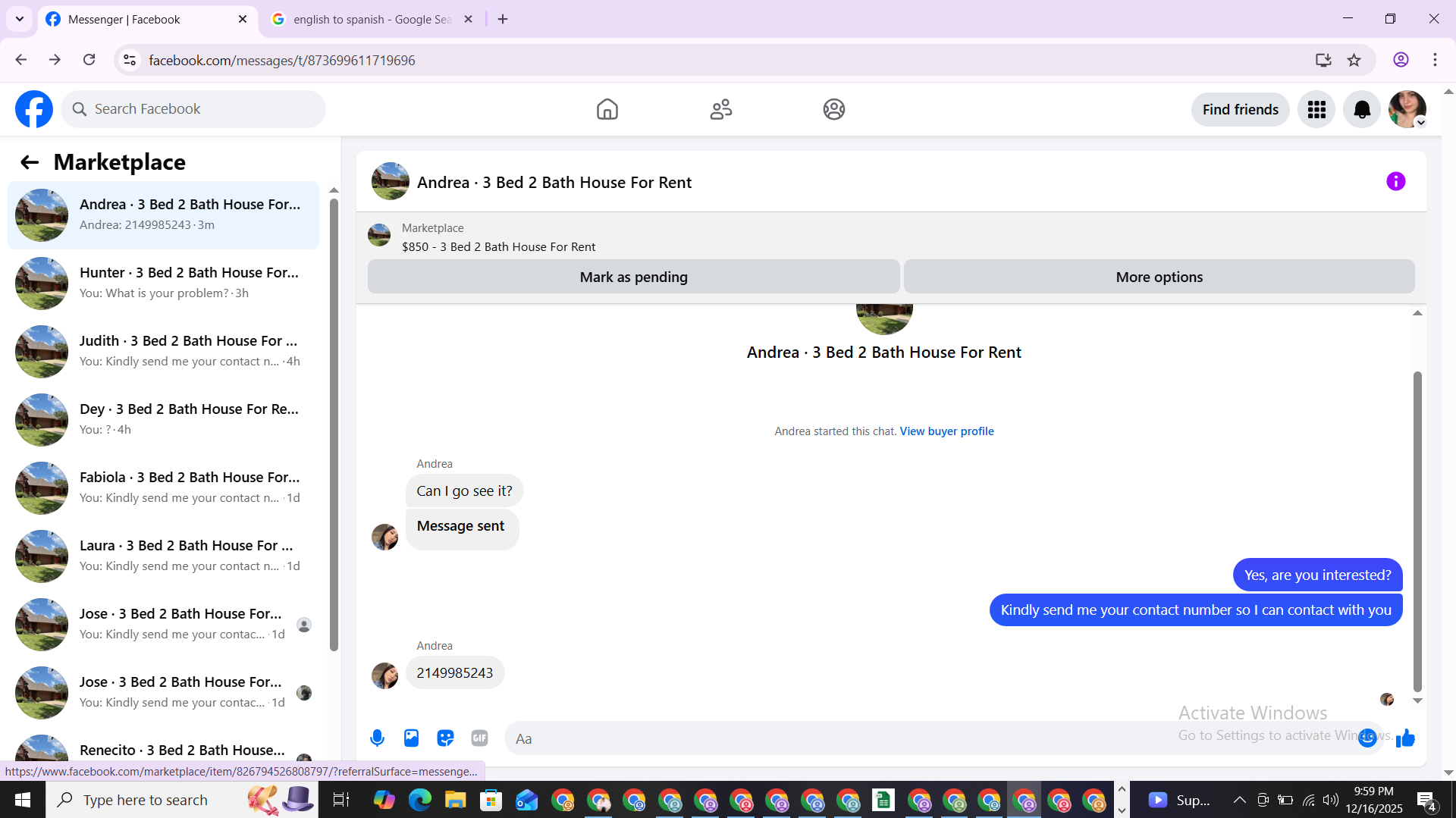
Task: Switch to the english to spanish Google tab
Action: (x=372, y=20)
